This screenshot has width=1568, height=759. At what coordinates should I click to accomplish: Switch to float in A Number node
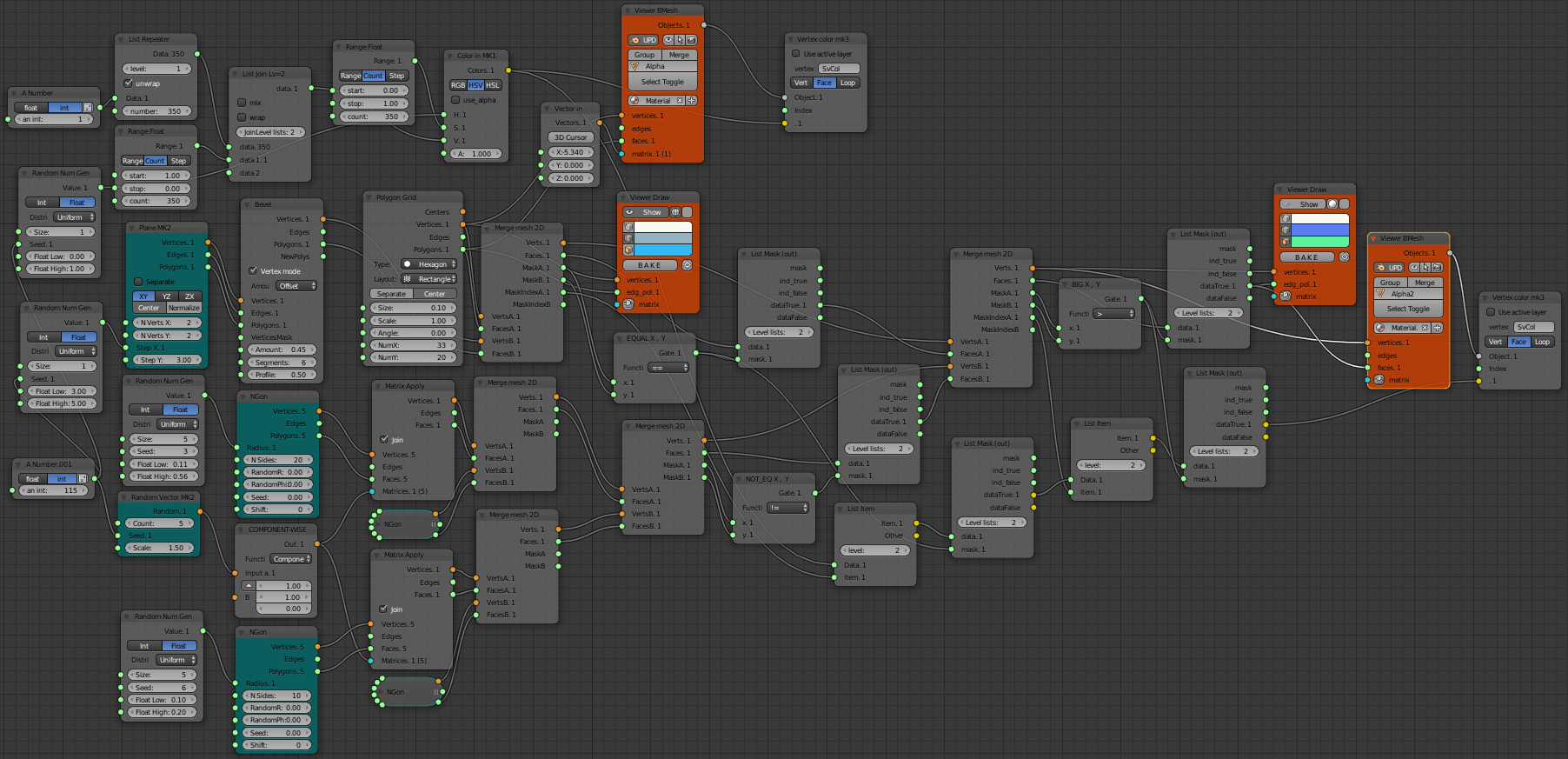click(x=31, y=108)
